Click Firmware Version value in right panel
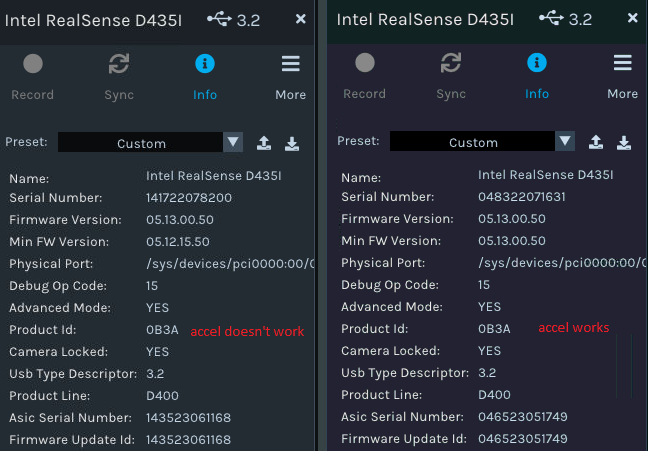 (512, 219)
